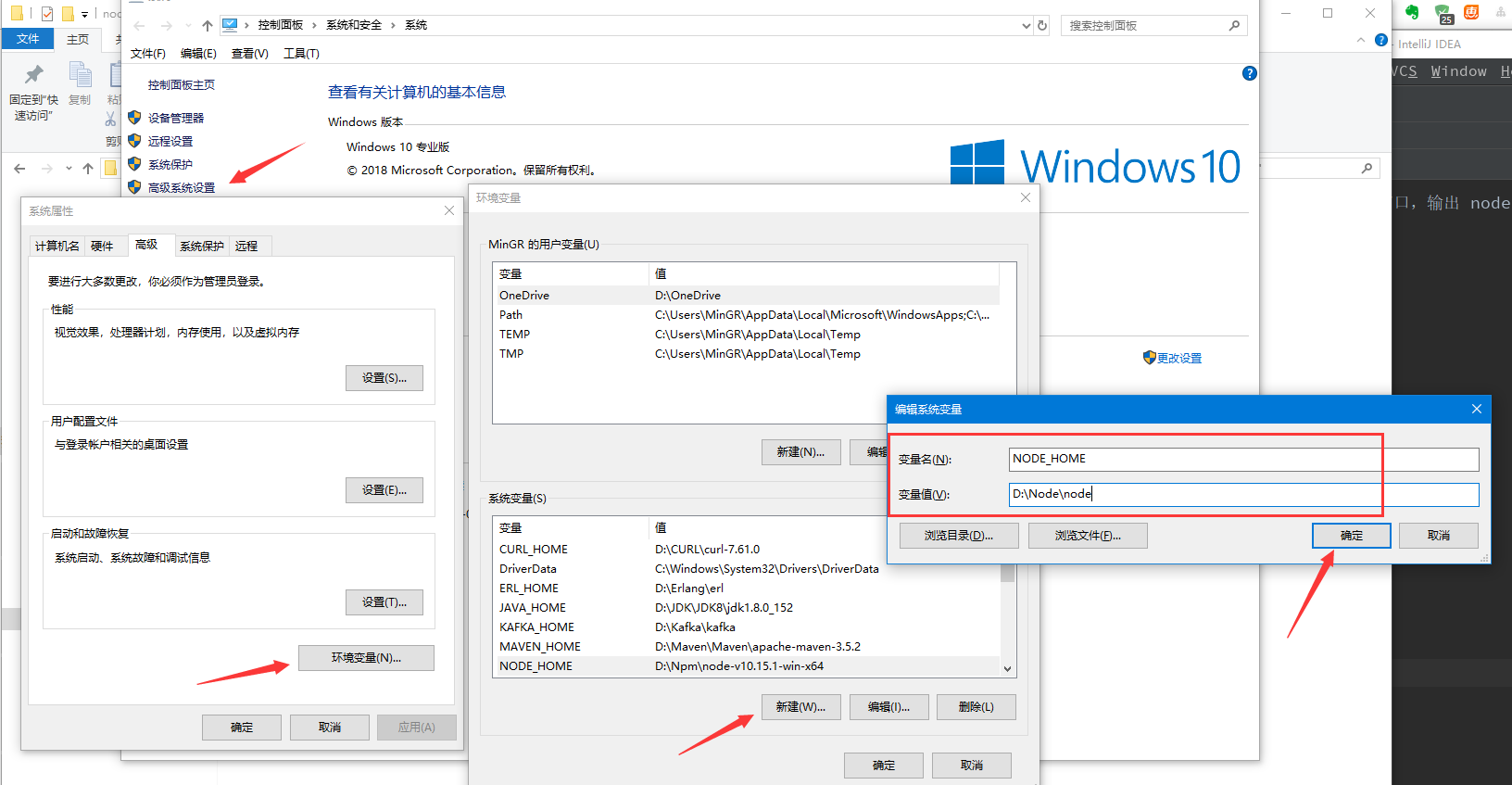Click the blue help question mark icon

click(x=1249, y=73)
